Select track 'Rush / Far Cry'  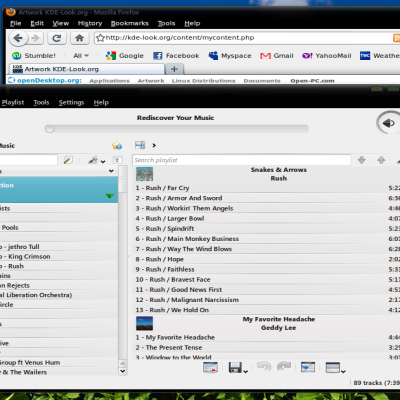pos(266,188)
